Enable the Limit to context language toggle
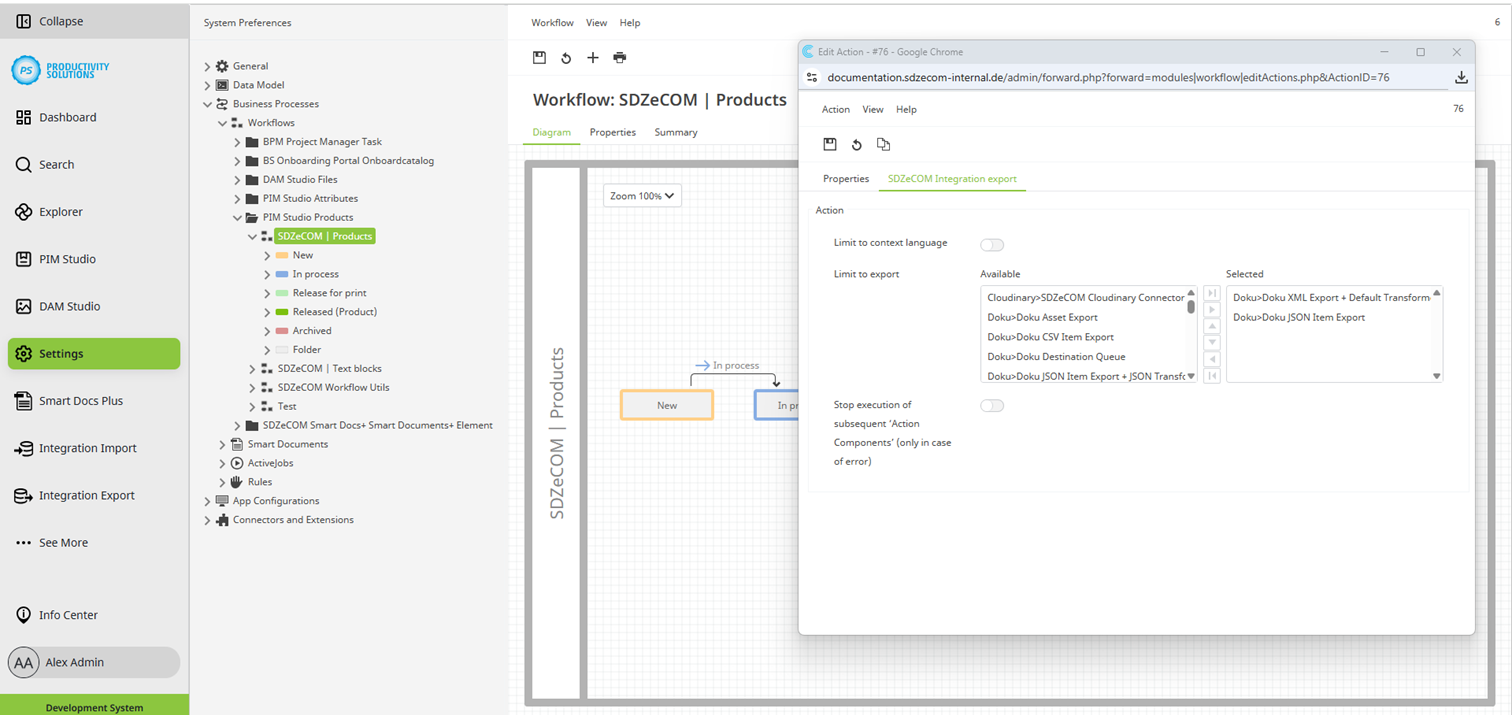The height and width of the screenshot is (715, 1512). click(x=991, y=244)
